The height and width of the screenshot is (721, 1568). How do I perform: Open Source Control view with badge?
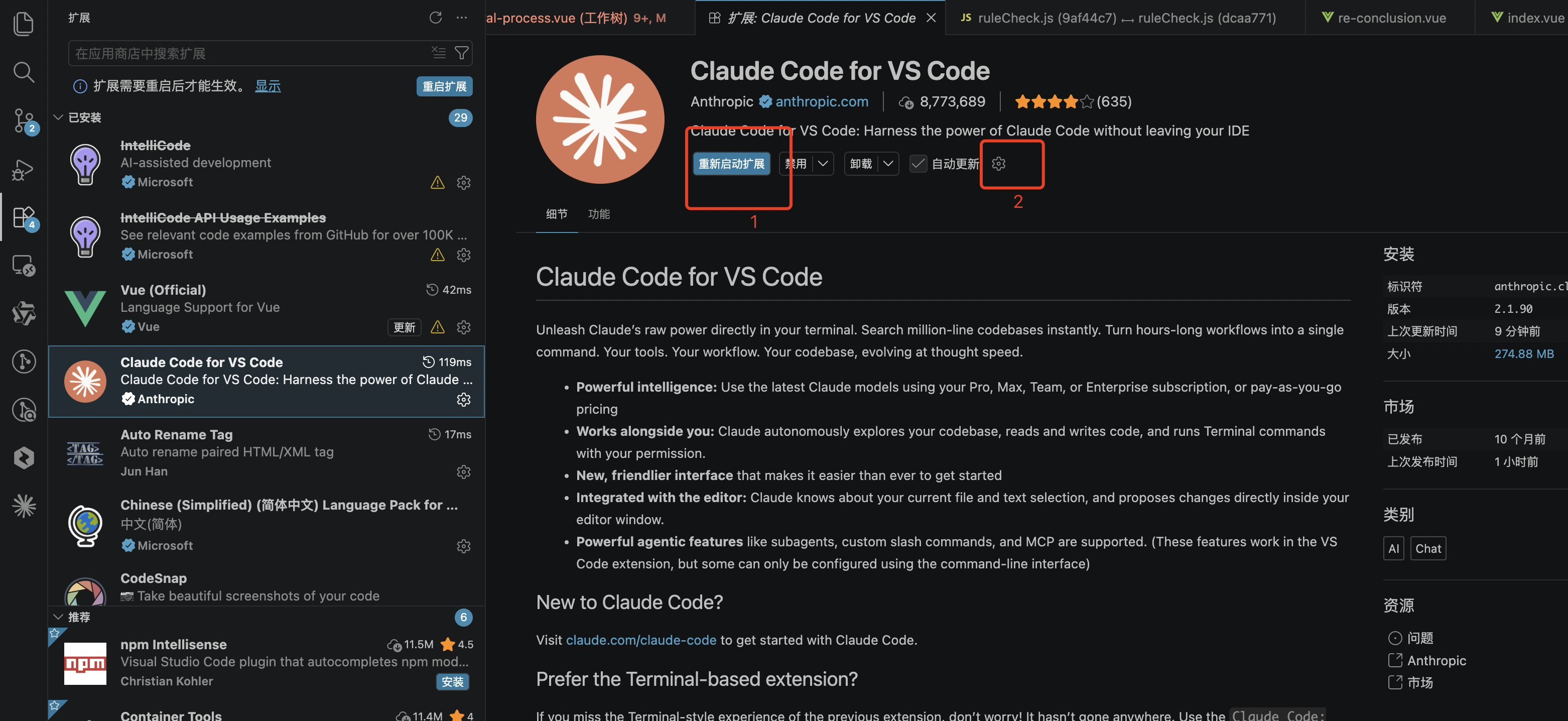tap(23, 121)
